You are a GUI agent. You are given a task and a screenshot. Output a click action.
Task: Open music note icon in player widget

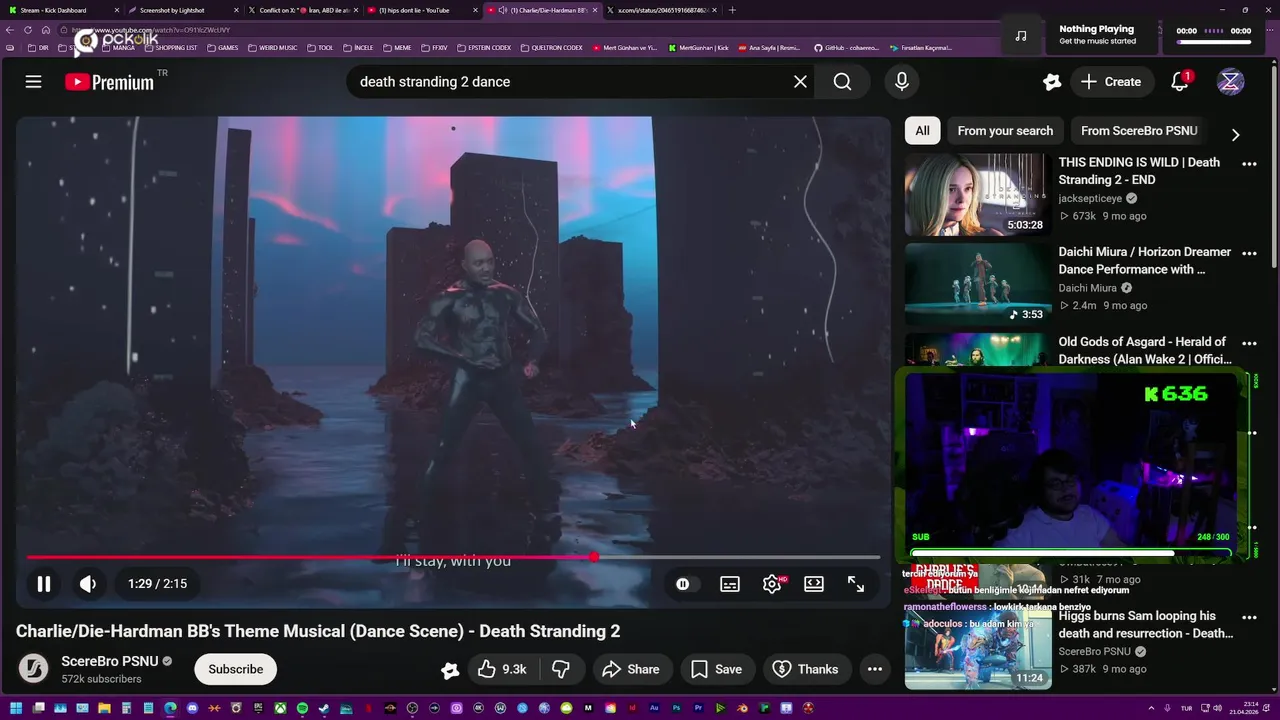[x=1020, y=35]
